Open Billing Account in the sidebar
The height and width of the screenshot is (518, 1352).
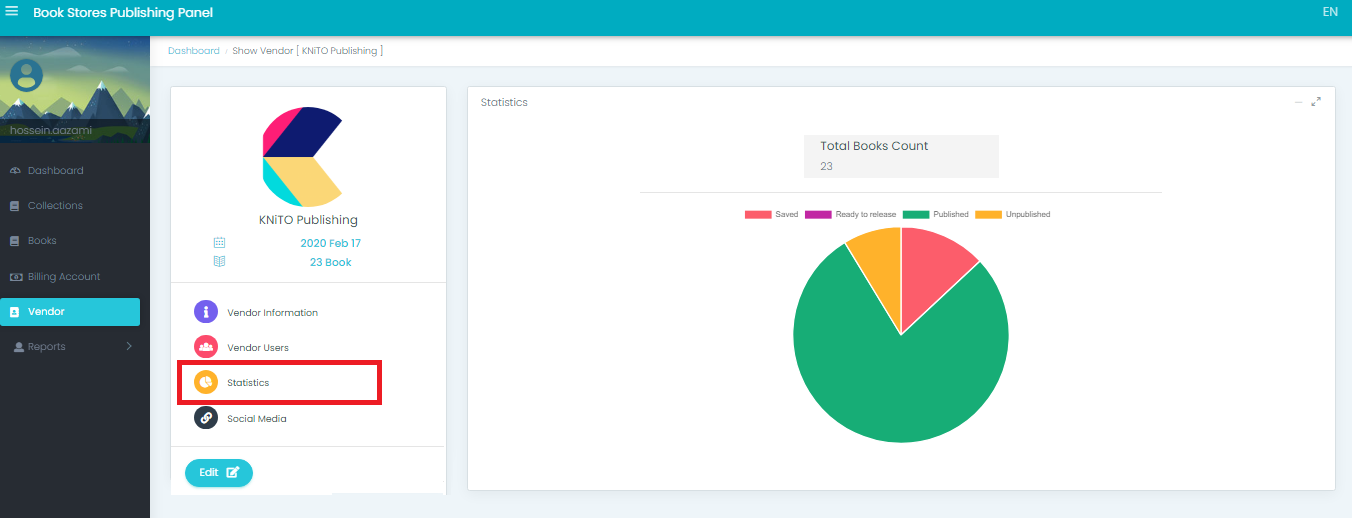63,277
